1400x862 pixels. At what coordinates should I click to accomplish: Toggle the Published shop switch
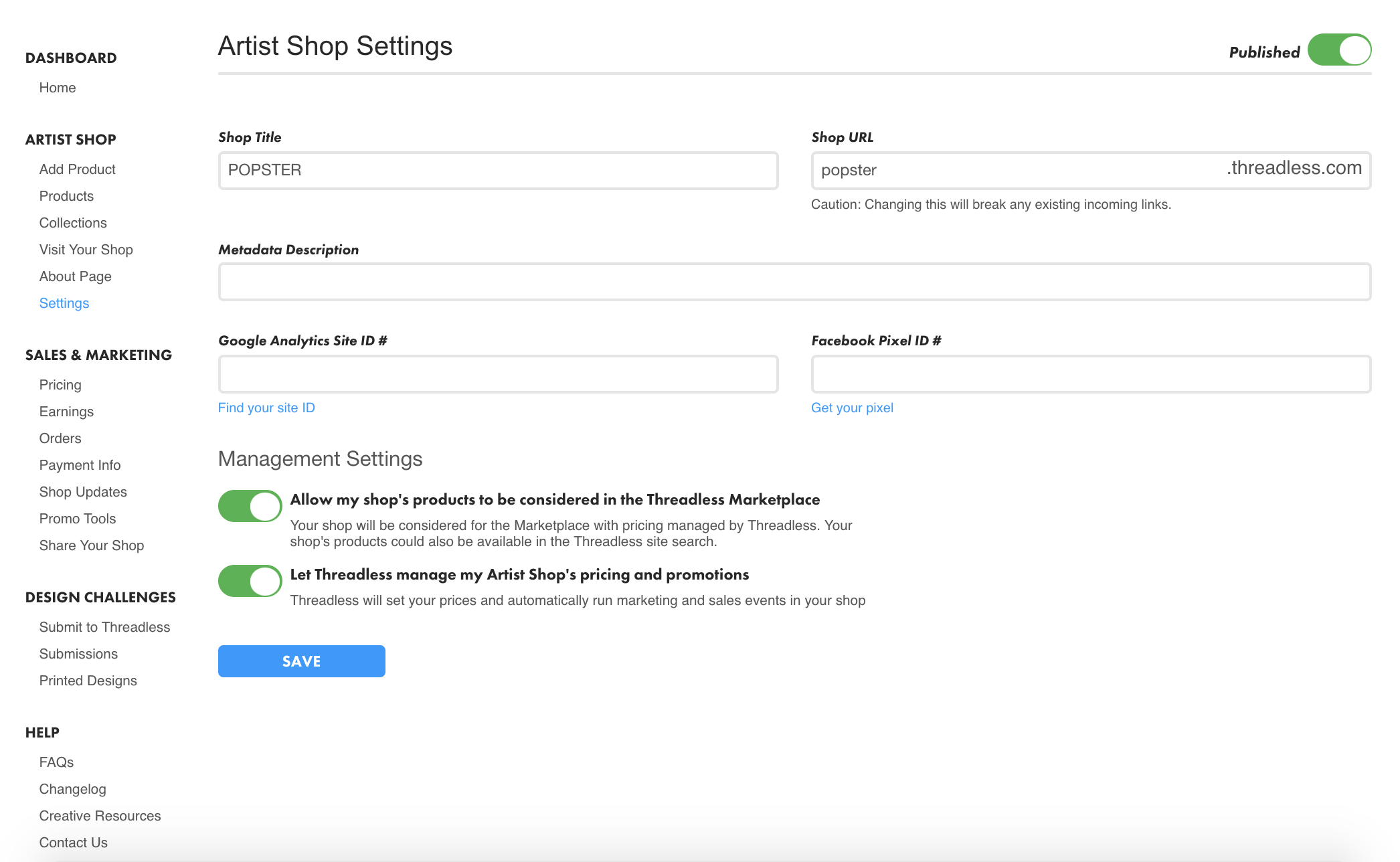tap(1338, 50)
